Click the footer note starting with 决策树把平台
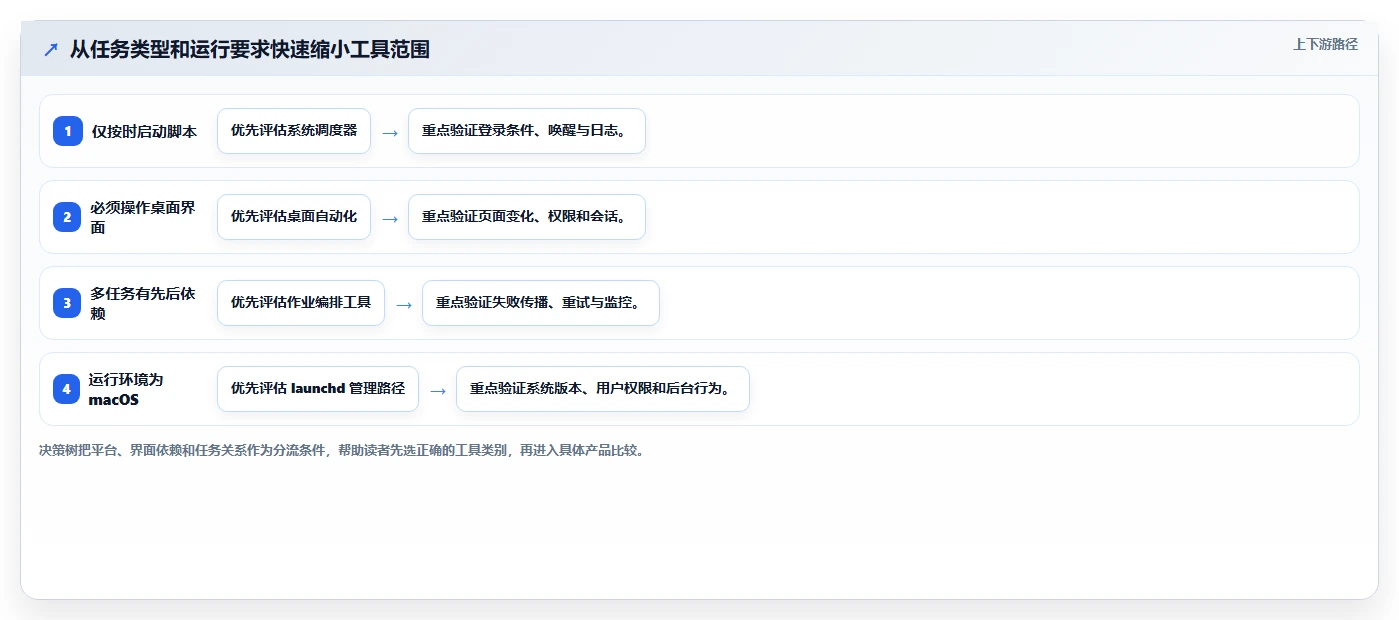The width and height of the screenshot is (1399, 620). click(x=343, y=451)
